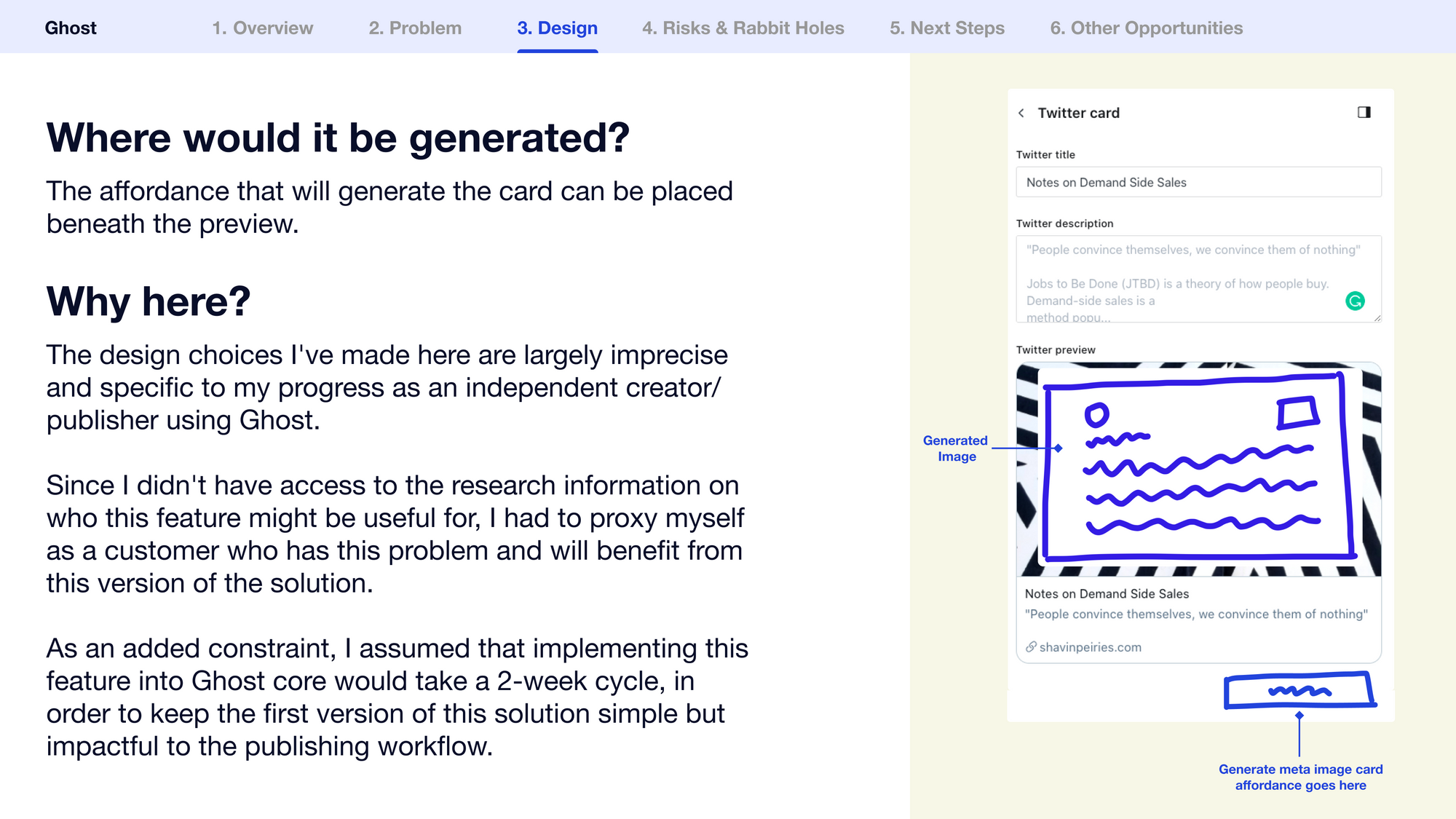Click the Twitter title input field
Viewport: 1456px width, 819px height.
[1198, 182]
